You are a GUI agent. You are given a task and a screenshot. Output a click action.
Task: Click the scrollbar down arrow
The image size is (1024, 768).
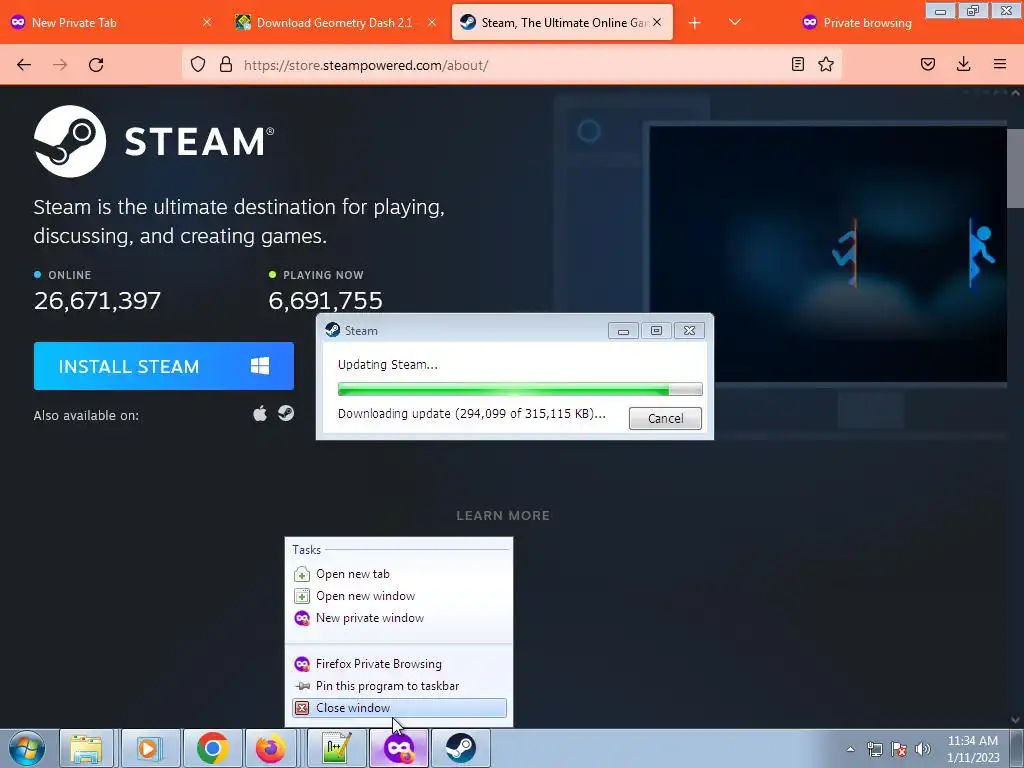click(x=1015, y=720)
